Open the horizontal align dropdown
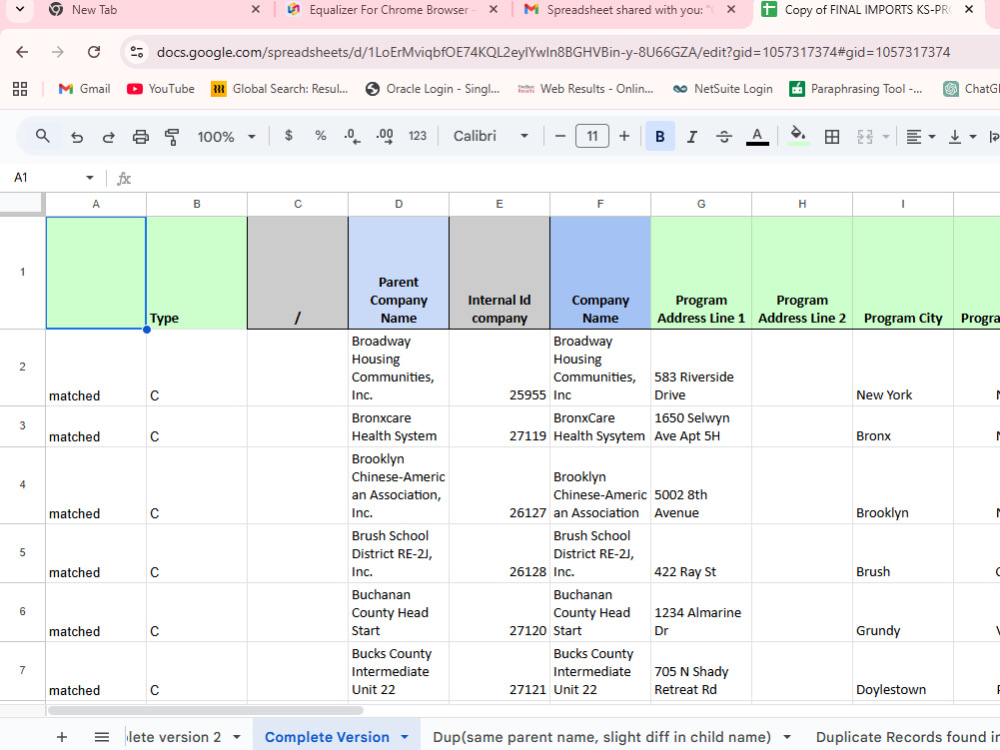The image size is (1000, 750). (x=921, y=136)
